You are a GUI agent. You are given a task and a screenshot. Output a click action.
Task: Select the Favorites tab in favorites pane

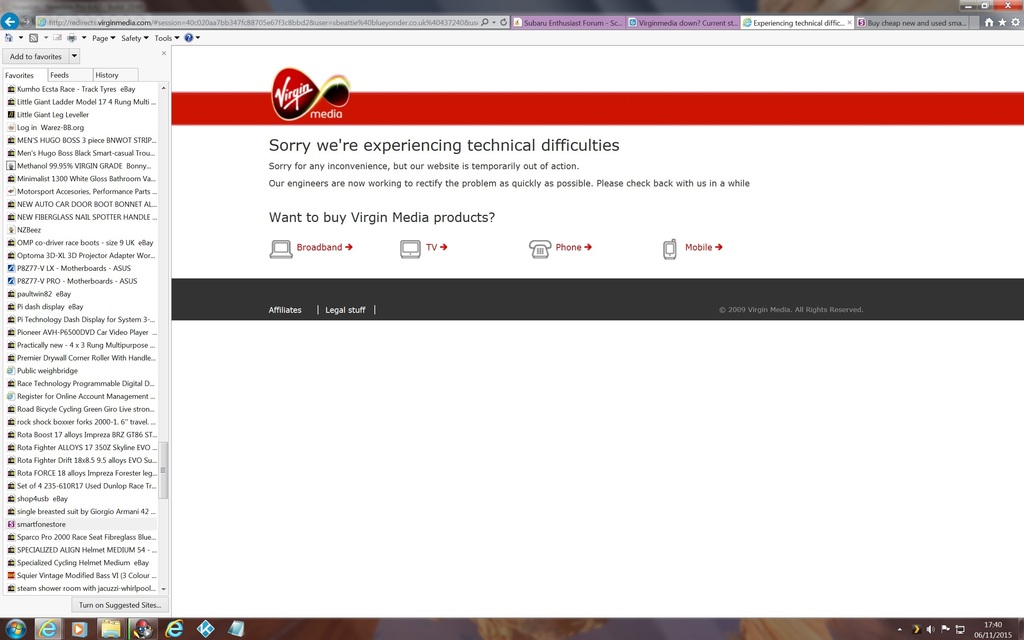click(x=25, y=75)
